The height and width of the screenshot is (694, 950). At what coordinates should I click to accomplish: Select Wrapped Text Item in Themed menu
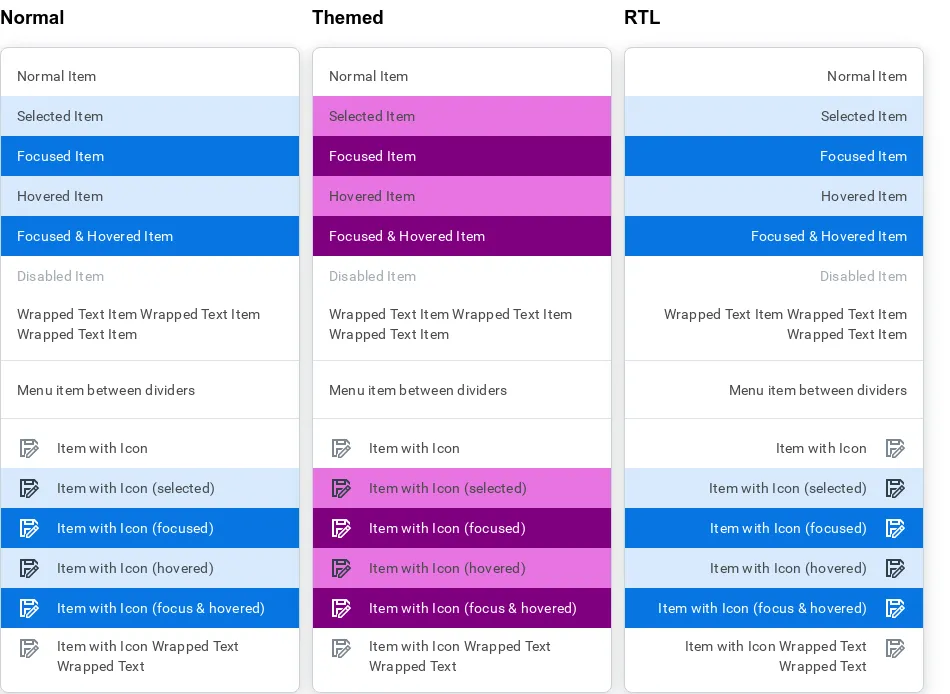pyautogui.click(x=462, y=324)
